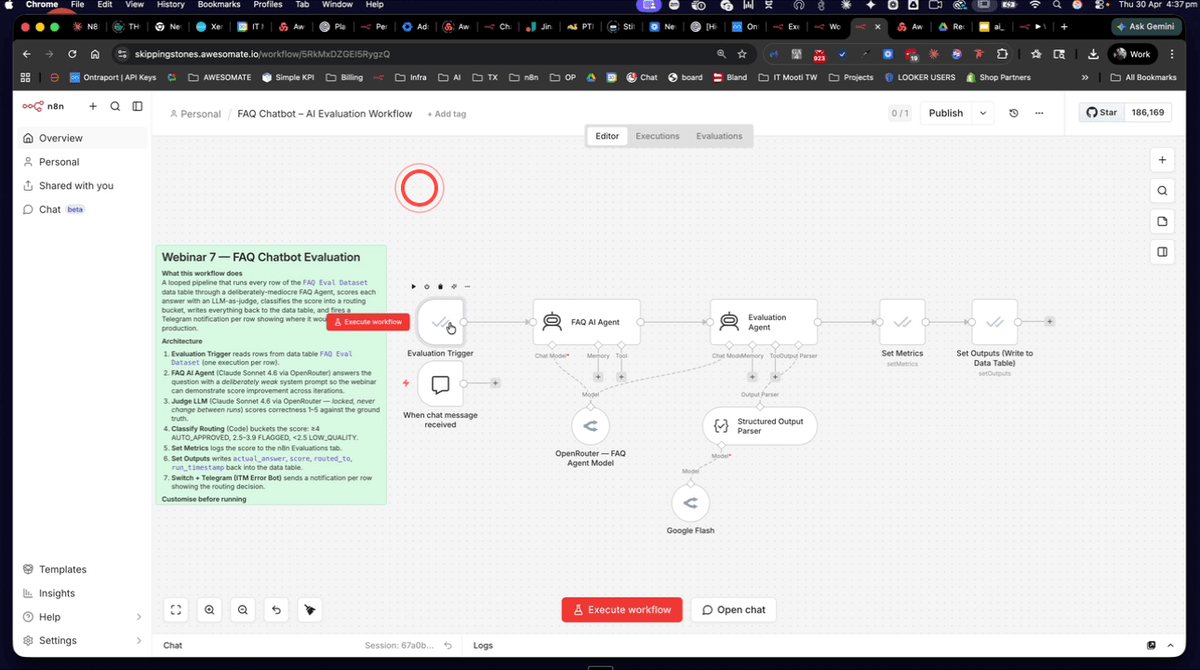1200x670 pixels.
Task: Toggle the focus panel icon on right rail
Action: pyautogui.click(x=1162, y=252)
